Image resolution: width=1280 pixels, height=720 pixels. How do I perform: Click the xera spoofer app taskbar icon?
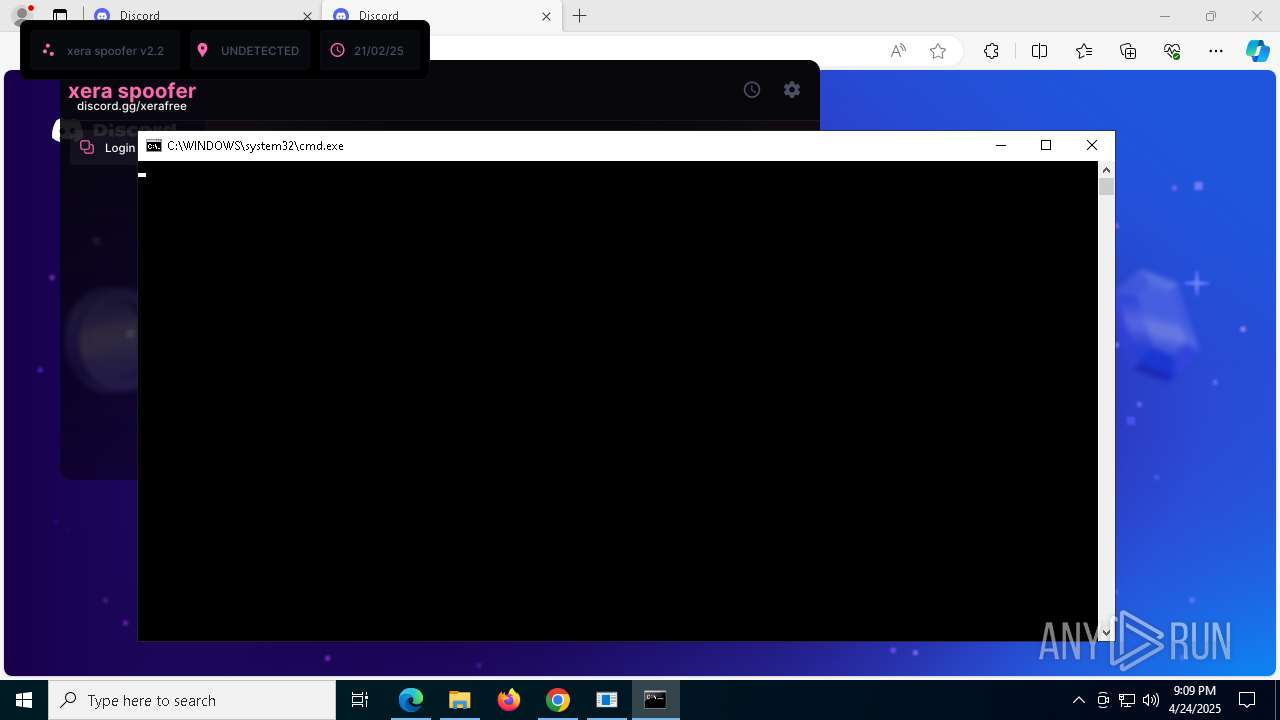pos(607,700)
